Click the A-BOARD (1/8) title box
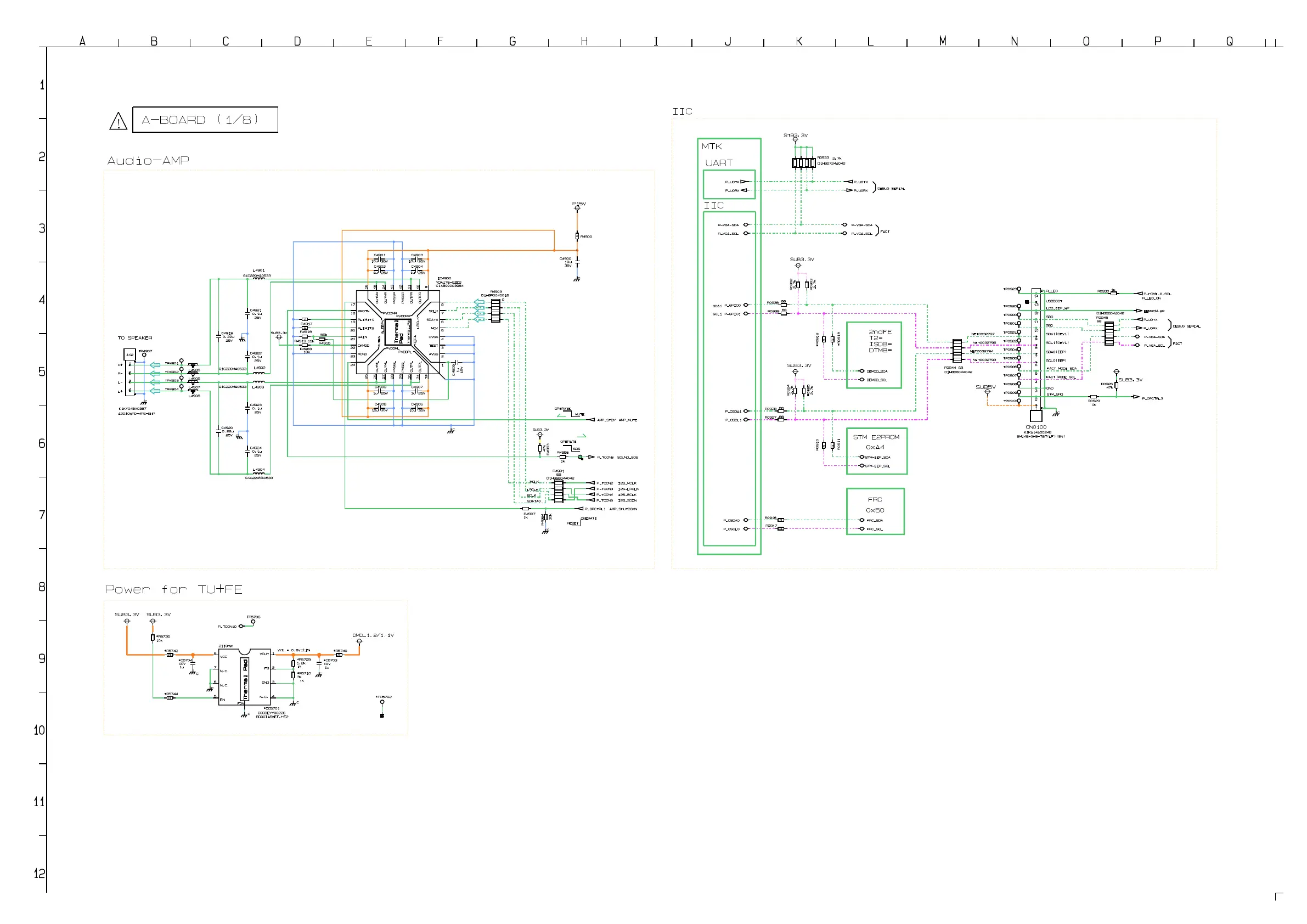Viewport: 1307px width, 924px height. point(205,120)
